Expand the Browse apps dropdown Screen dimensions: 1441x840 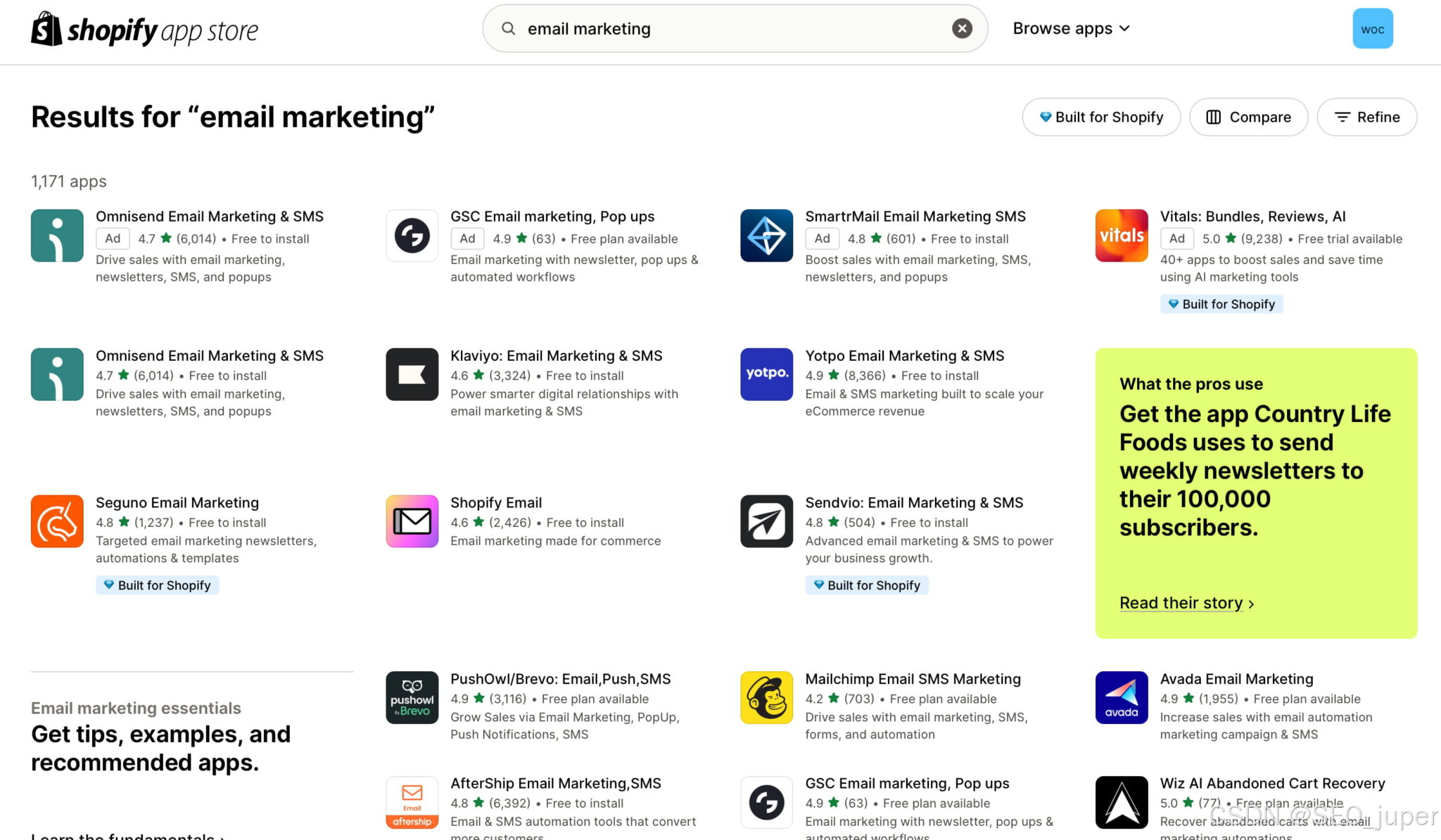pyautogui.click(x=1071, y=28)
